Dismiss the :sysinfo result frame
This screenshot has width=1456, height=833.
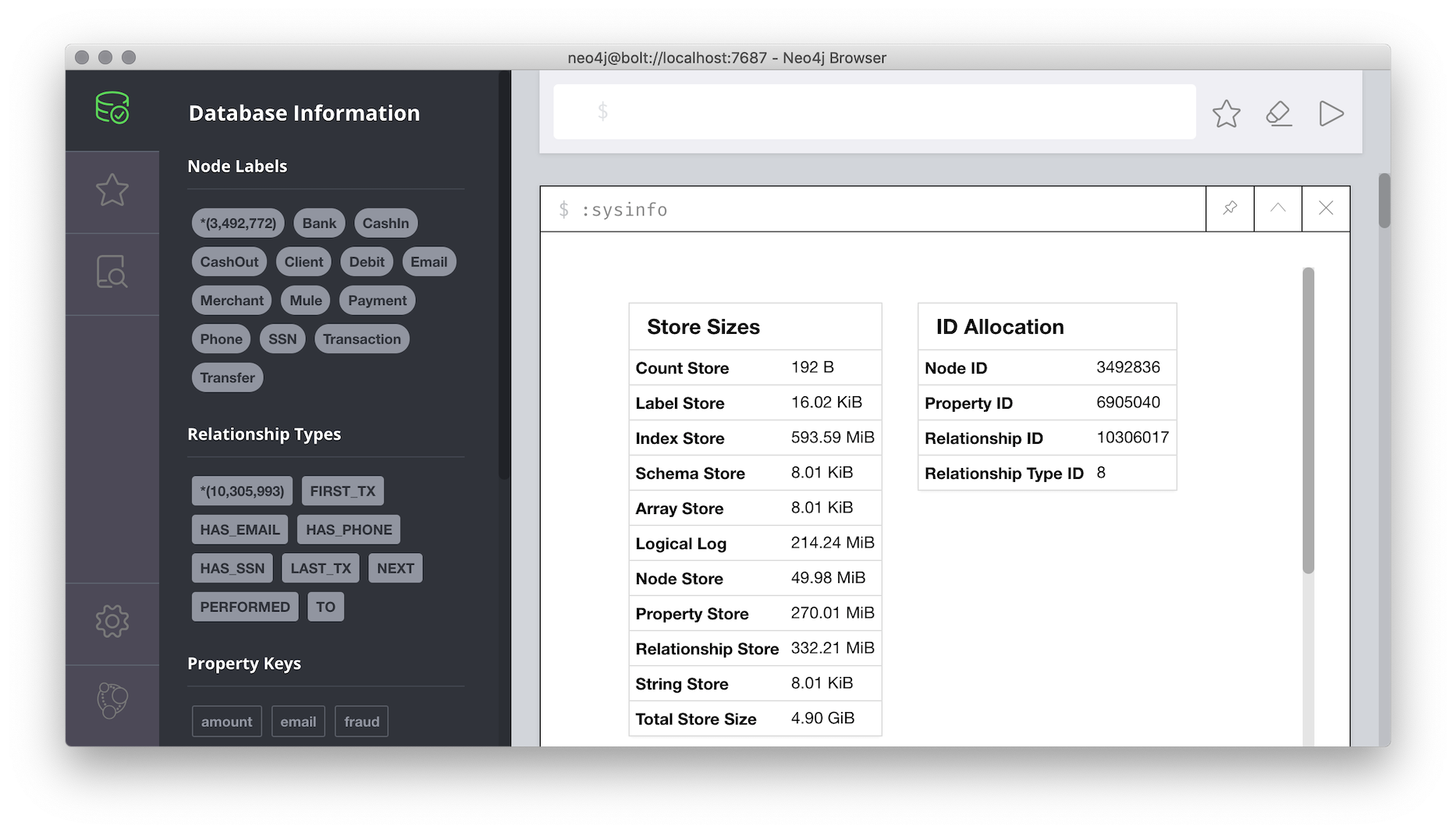pyautogui.click(x=1326, y=208)
